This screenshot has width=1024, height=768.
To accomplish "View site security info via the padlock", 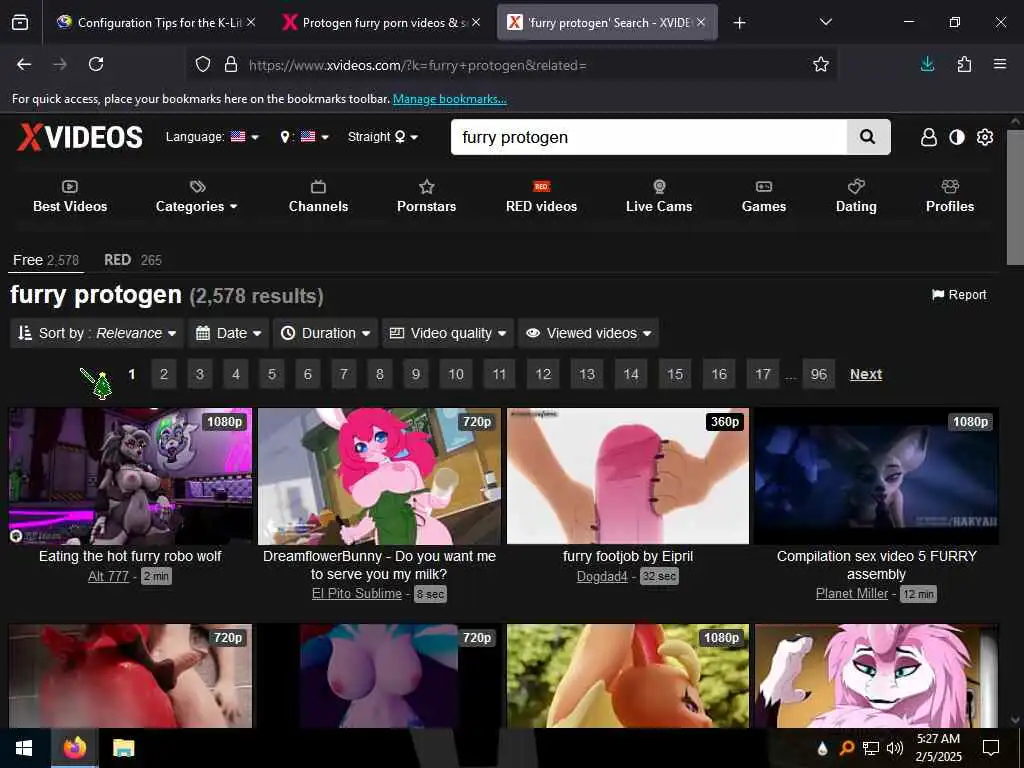I will [x=231, y=65].
